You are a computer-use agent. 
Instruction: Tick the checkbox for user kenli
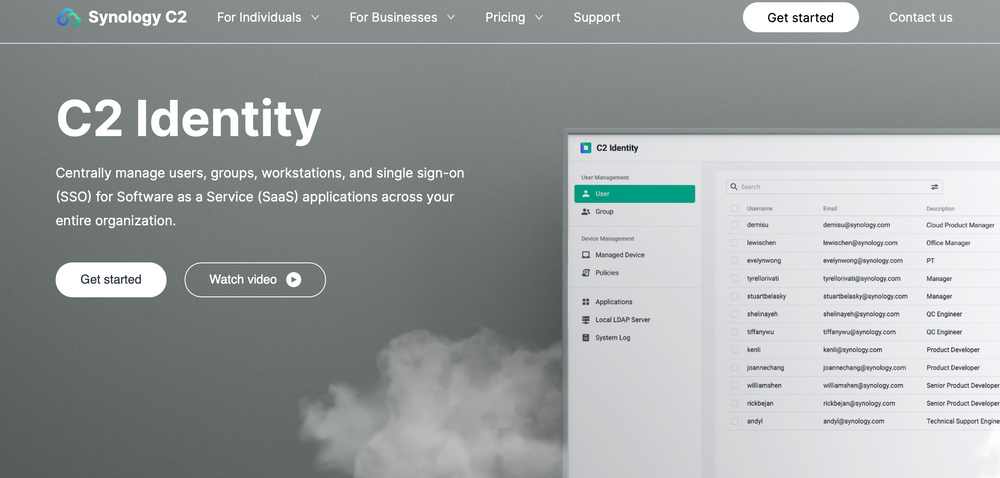pyautogui.click(x=734, y=350)
